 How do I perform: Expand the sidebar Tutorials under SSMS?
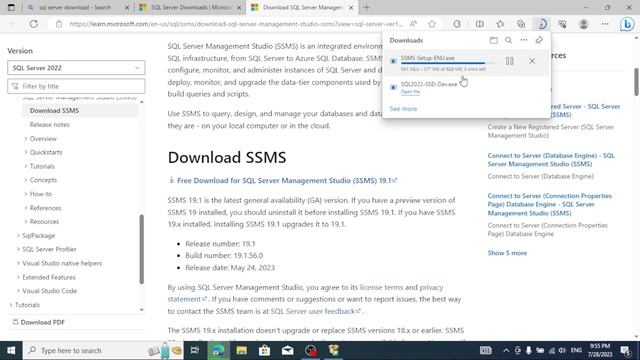[x=42, y=166]
